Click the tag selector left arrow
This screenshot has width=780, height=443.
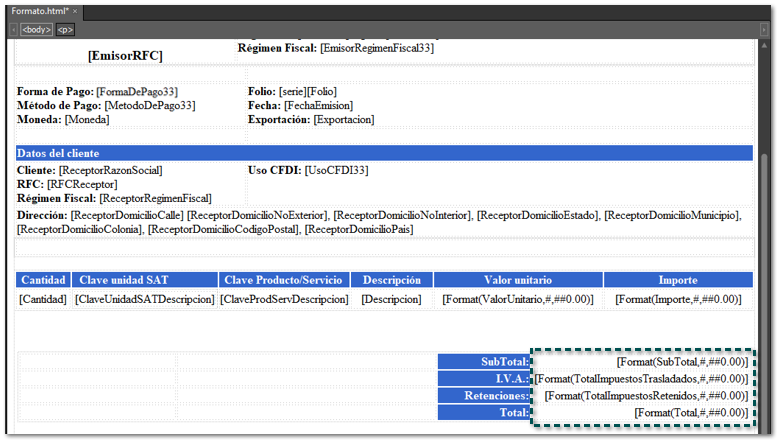tap(13, 30)
